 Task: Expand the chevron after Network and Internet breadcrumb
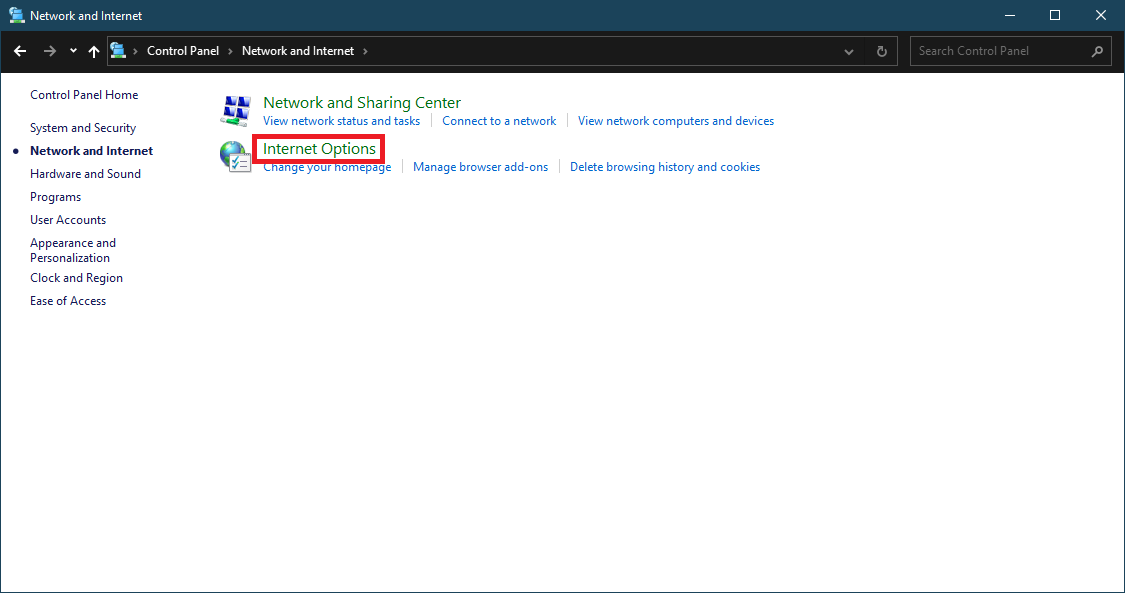(x=368, y=50)
